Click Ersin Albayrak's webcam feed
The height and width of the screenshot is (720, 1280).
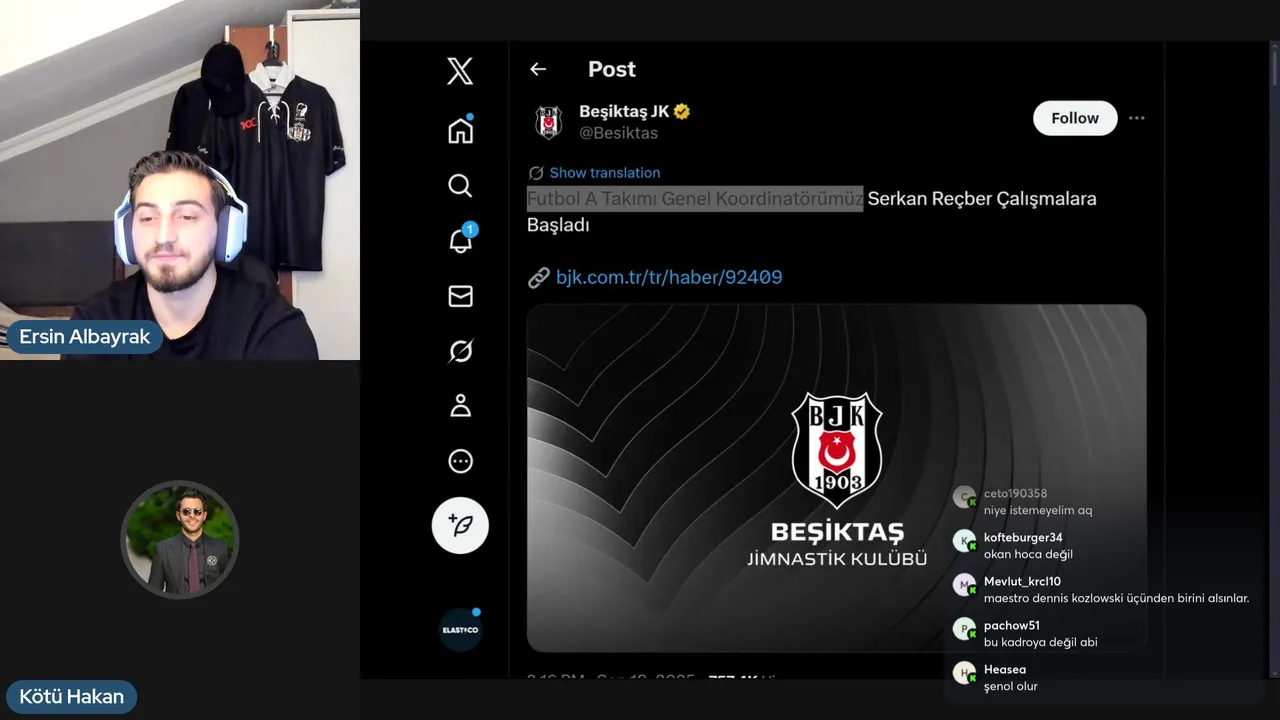[x=180, y=180]
